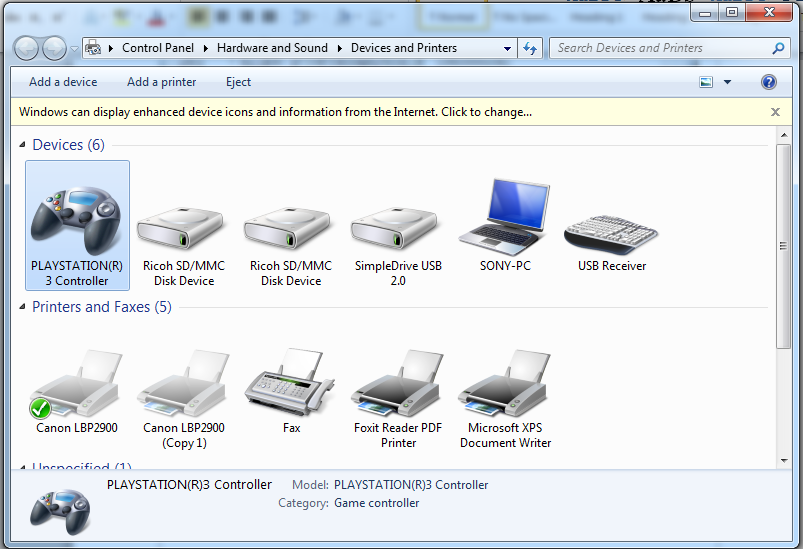
Task: Expand the arrow after Control Panel breadcrumb
Action: click(x=205, y=48)
